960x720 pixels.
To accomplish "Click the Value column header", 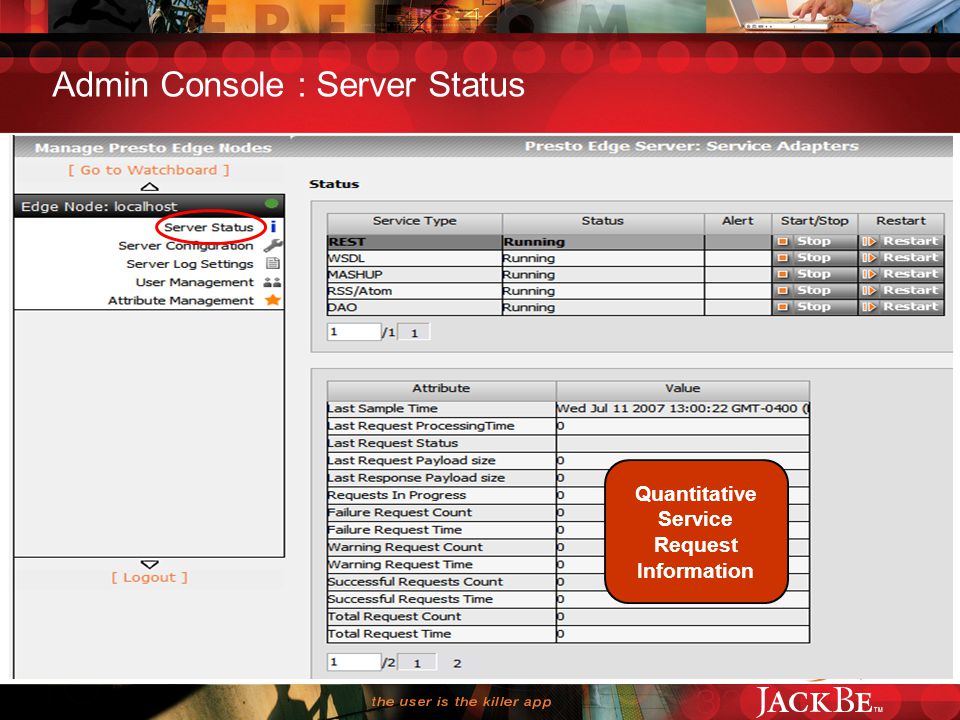I will pyautogui.click(x=683, y=389).
